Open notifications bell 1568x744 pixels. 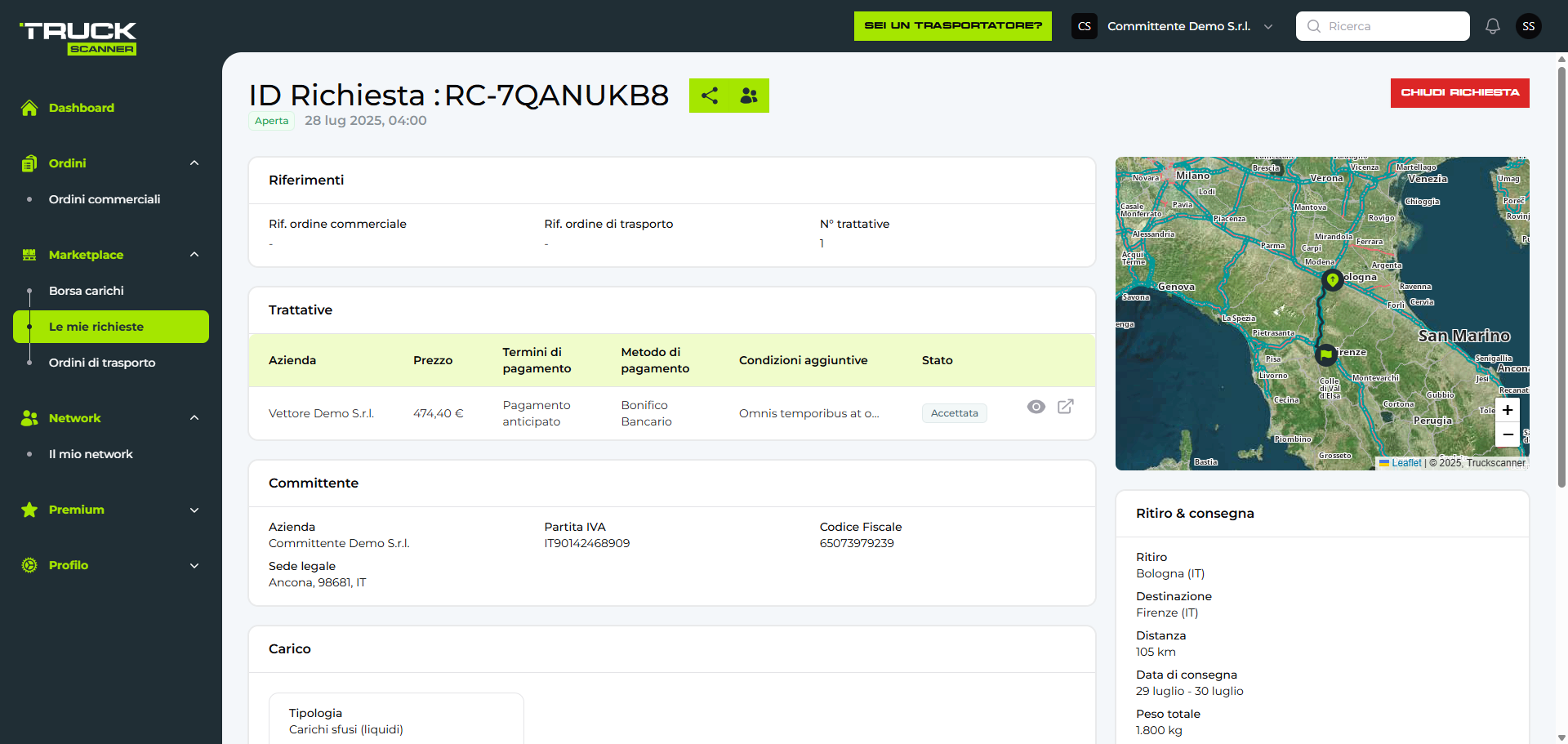click(1493, 26)
